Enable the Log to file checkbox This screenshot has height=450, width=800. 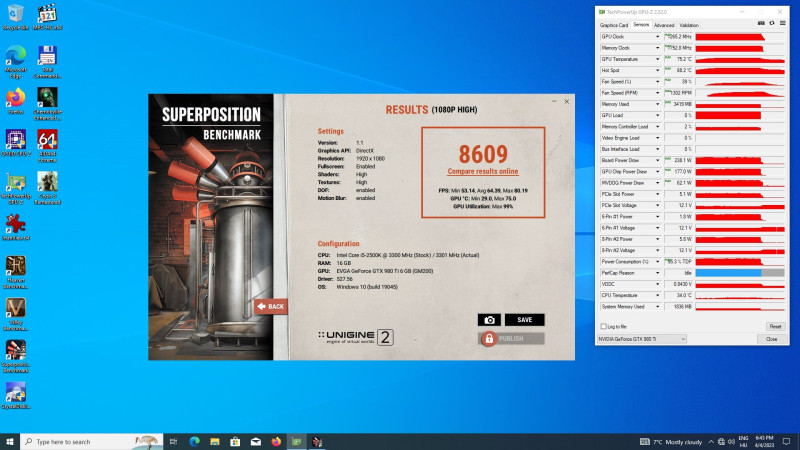604,327
